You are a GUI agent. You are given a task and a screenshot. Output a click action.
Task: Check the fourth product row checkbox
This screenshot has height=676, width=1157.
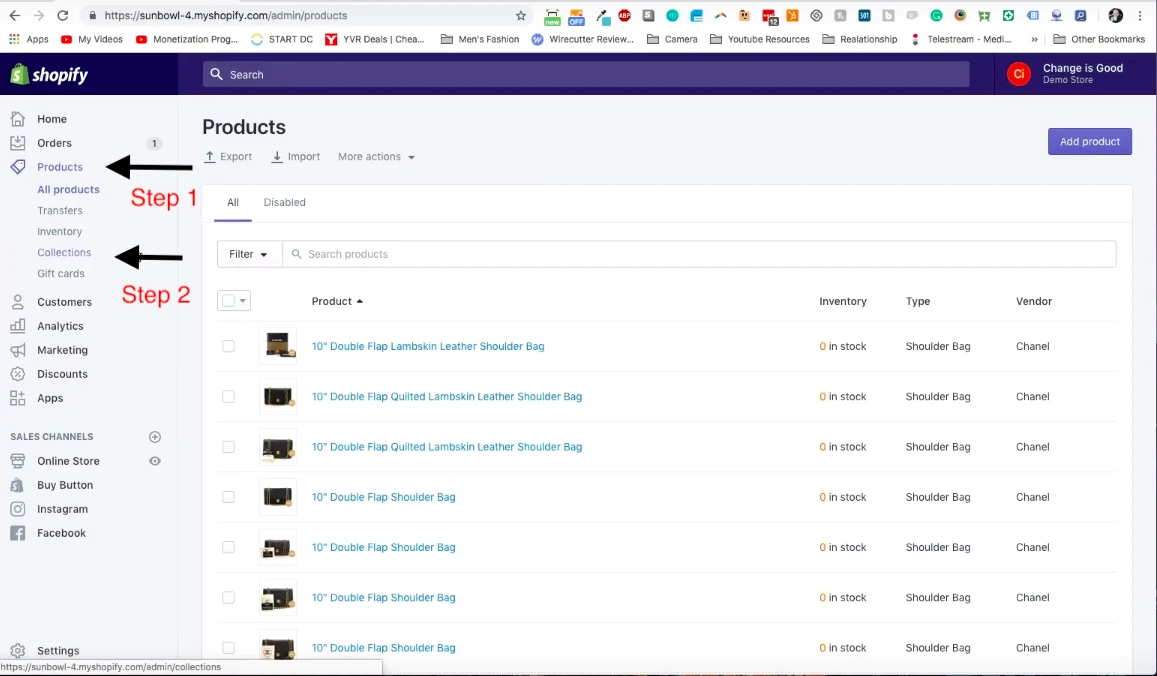point(228,497)
